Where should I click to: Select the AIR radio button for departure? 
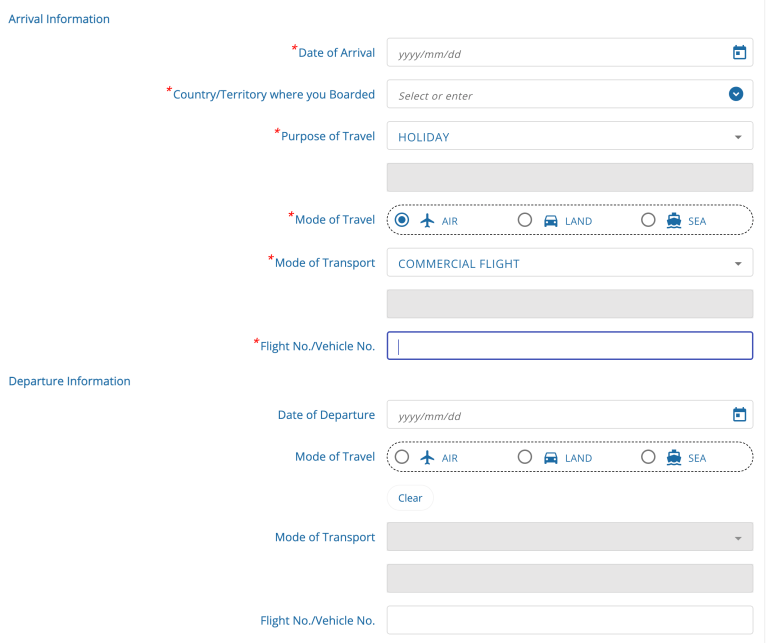[x=402, y=457]
